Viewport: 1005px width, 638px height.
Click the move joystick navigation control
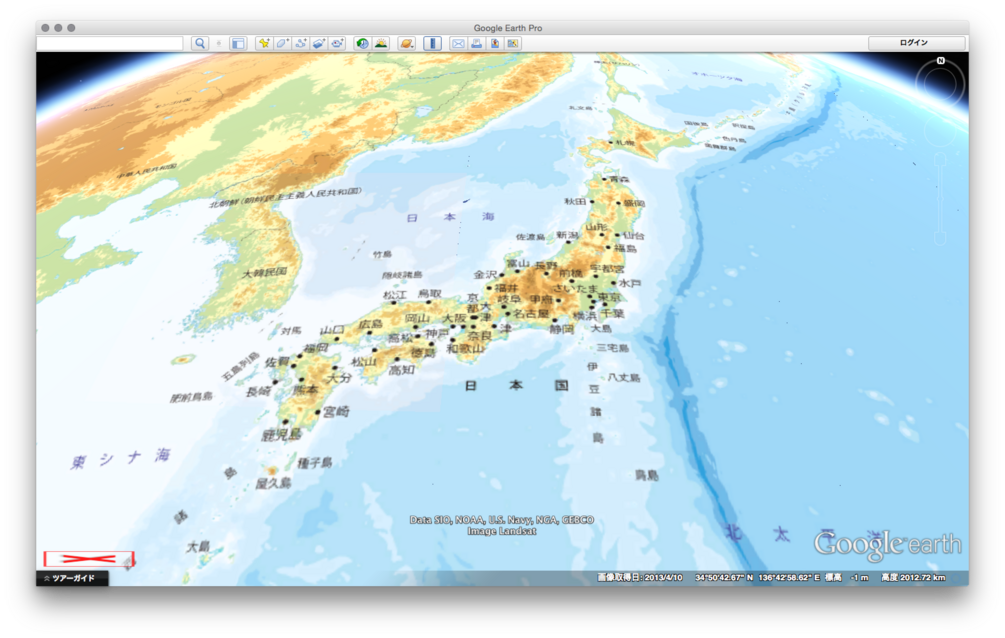pyautogui.click(x=940, y=132)
